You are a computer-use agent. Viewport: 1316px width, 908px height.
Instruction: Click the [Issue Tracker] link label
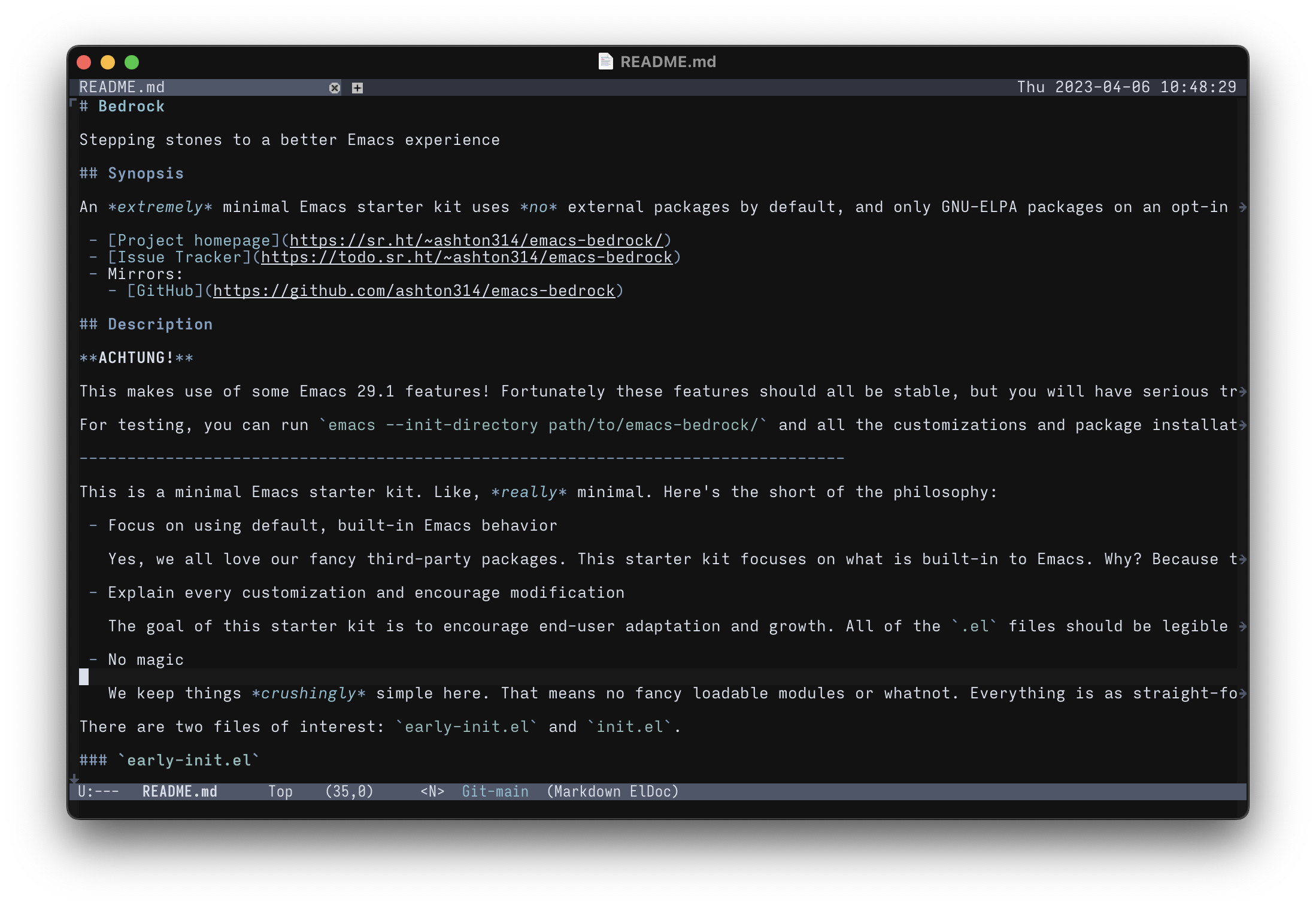click(x=180, y=258)
